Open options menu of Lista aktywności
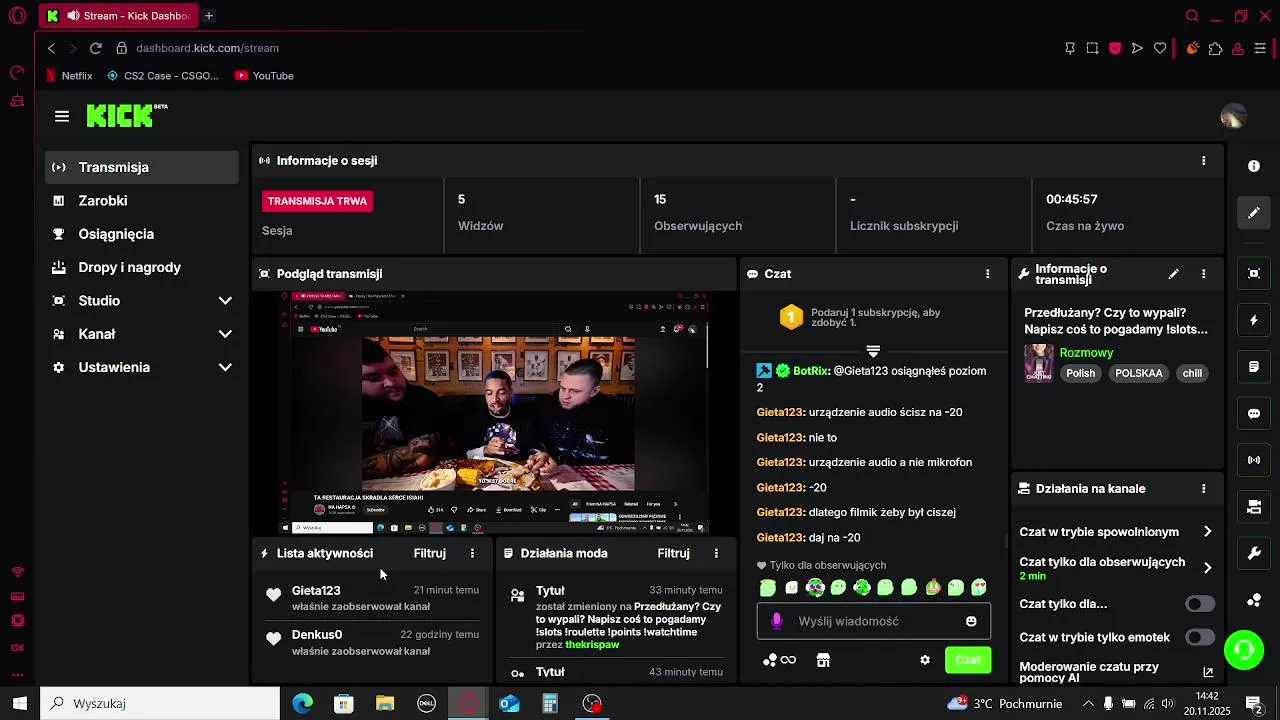This screenshot has width=1280, height=720. [x=472, y=553]
